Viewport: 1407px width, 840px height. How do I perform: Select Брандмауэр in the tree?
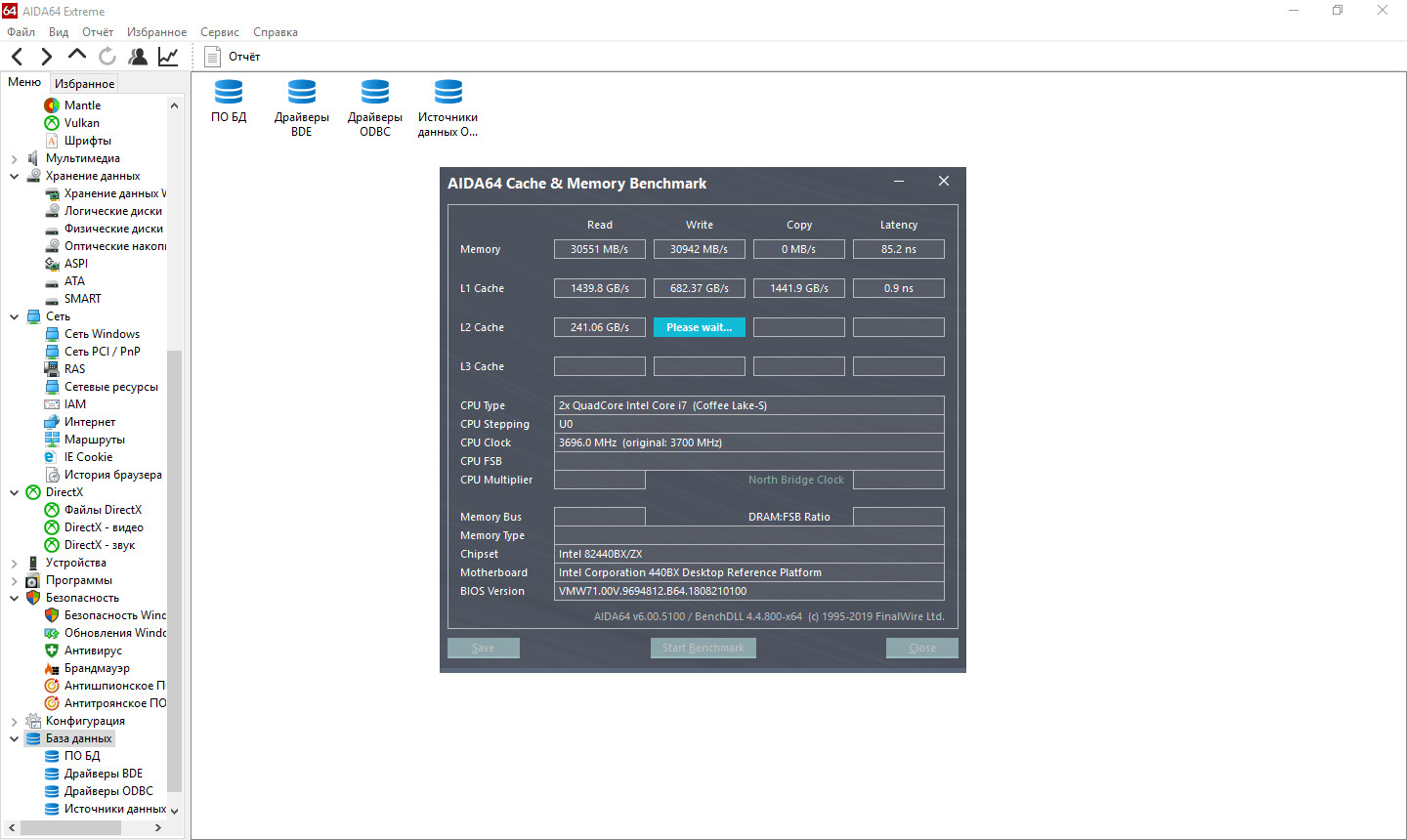tap(97, 668)
